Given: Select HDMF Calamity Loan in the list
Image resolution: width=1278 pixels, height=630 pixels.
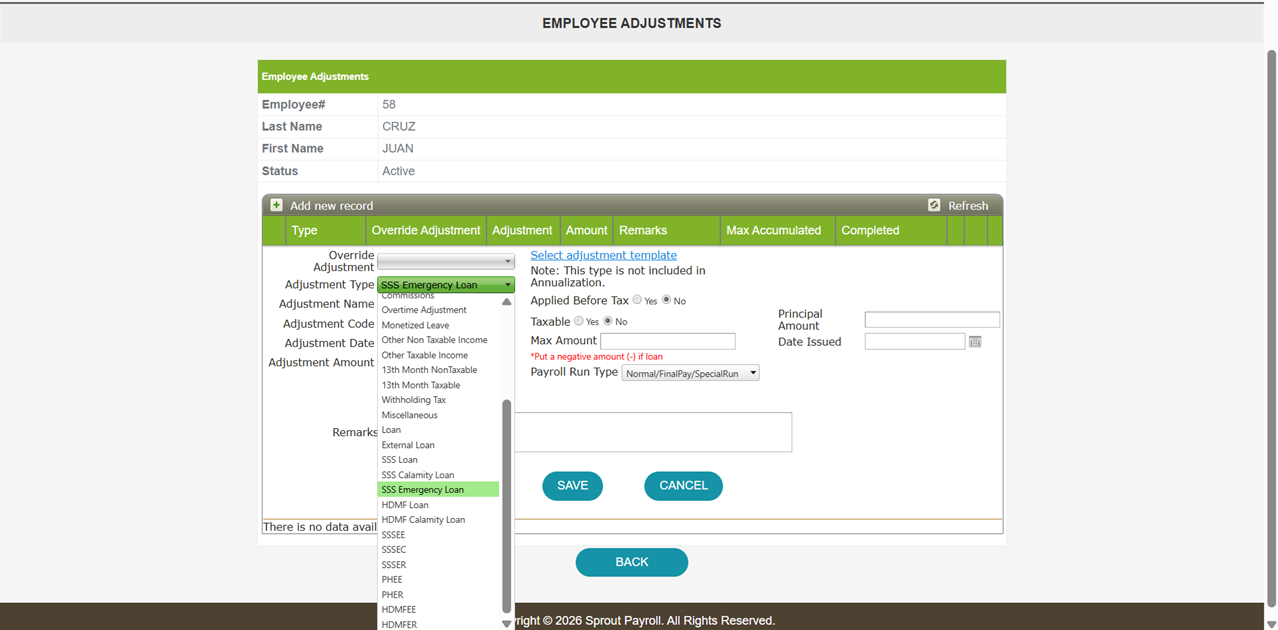Looking at the screenshot, I should [438, 520].
